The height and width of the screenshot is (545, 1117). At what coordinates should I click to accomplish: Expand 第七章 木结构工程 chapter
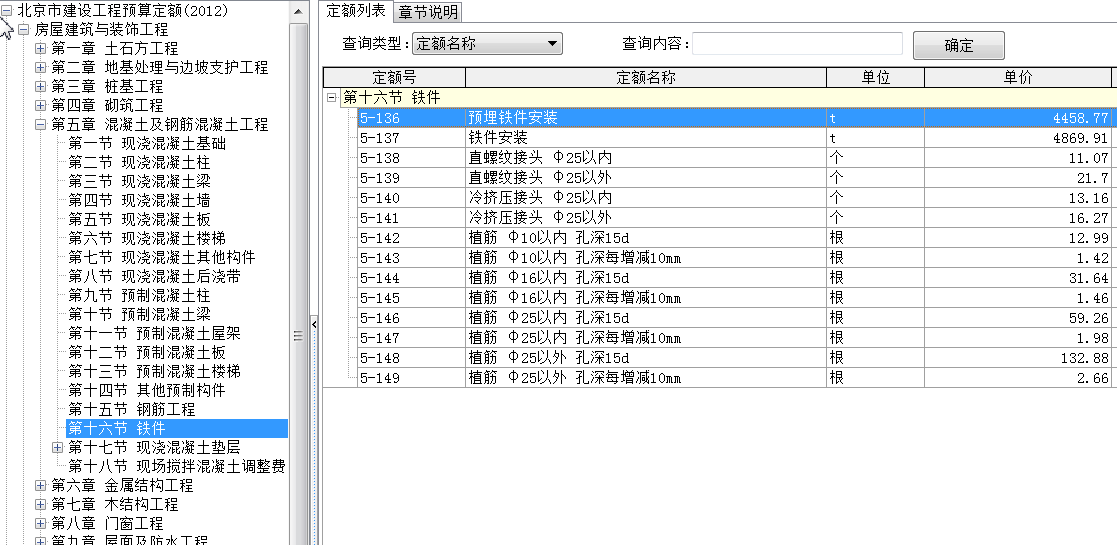point(41,504)
